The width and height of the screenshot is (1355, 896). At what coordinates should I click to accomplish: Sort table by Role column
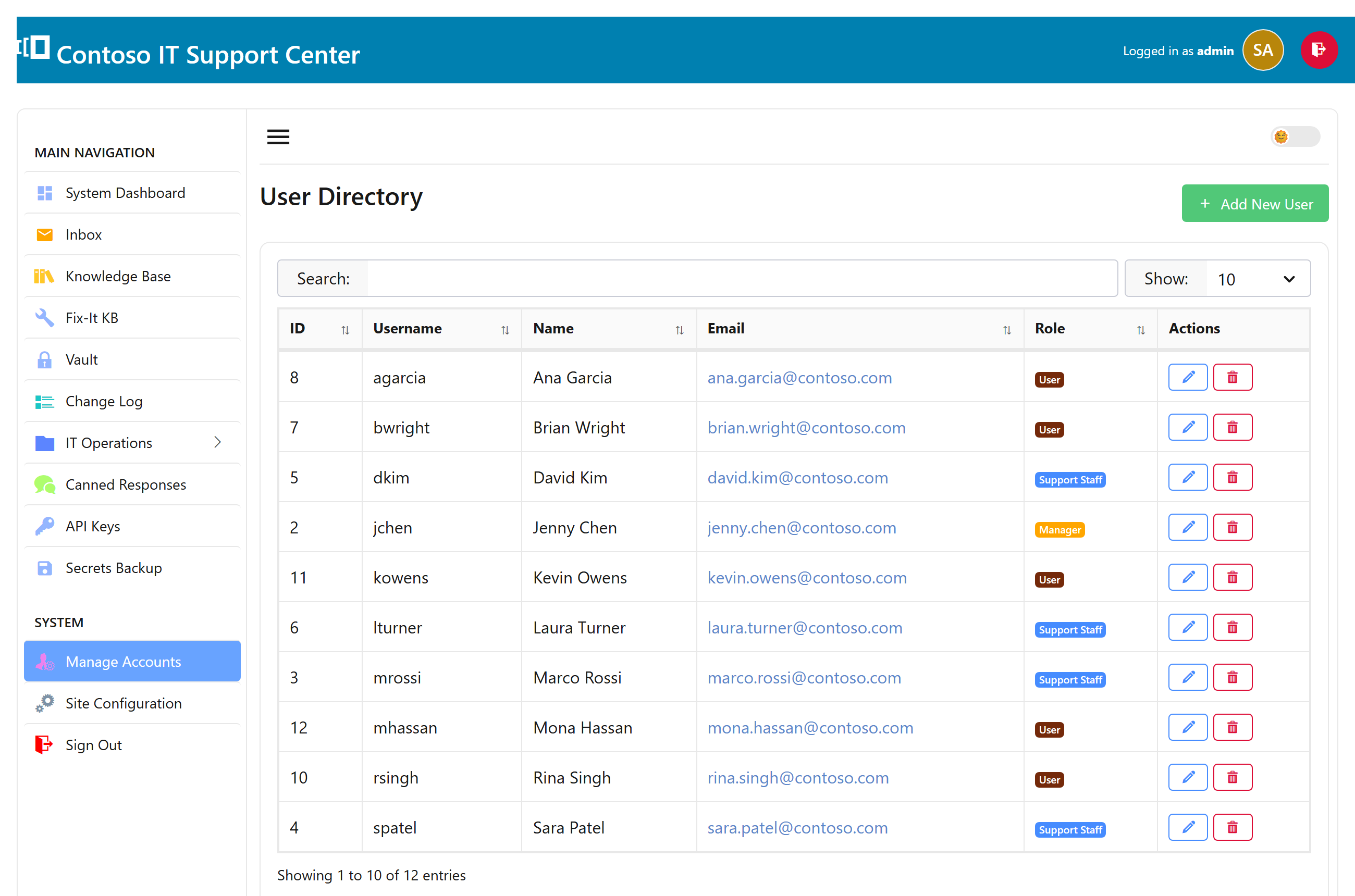(1090, 329)
